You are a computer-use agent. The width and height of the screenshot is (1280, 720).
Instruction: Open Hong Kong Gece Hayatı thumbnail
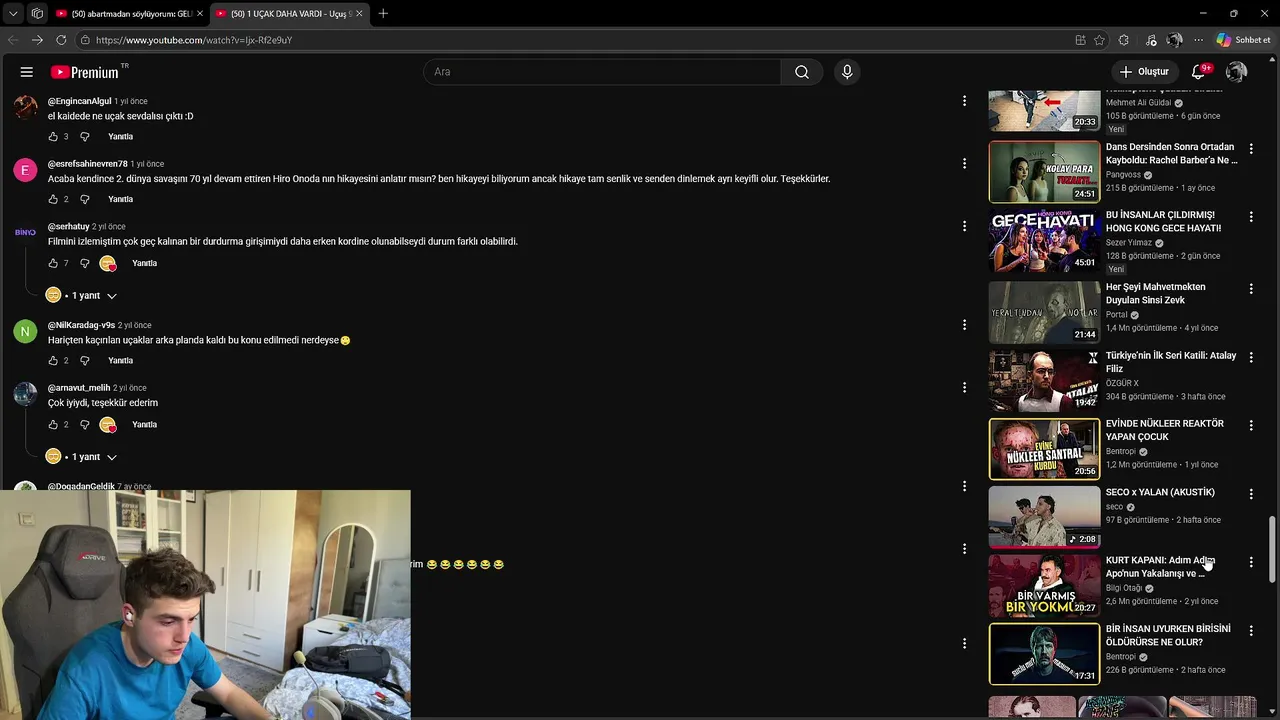coord(1044,240)
